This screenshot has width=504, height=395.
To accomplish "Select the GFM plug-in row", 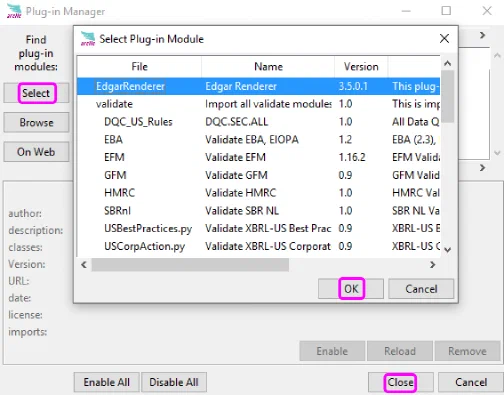I will tap(259, 175).
